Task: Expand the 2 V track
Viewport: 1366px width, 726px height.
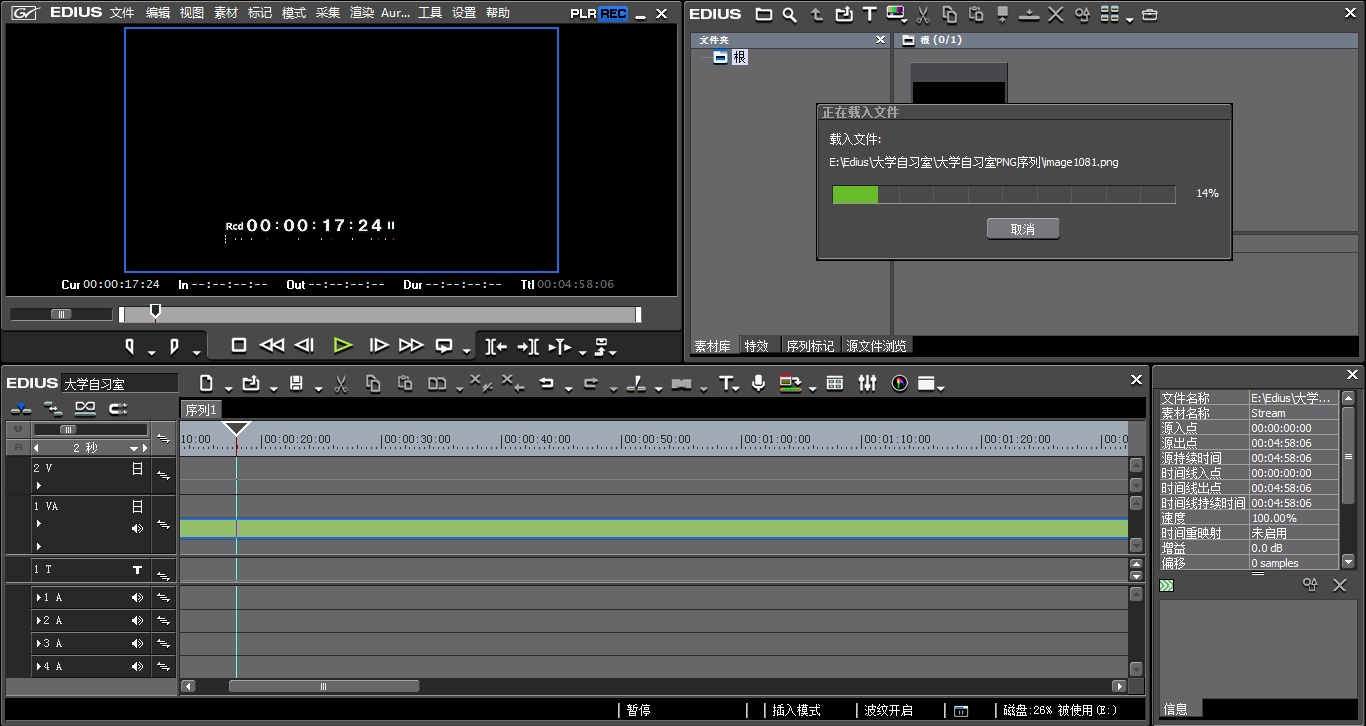Action: click(x=39, y=485)
